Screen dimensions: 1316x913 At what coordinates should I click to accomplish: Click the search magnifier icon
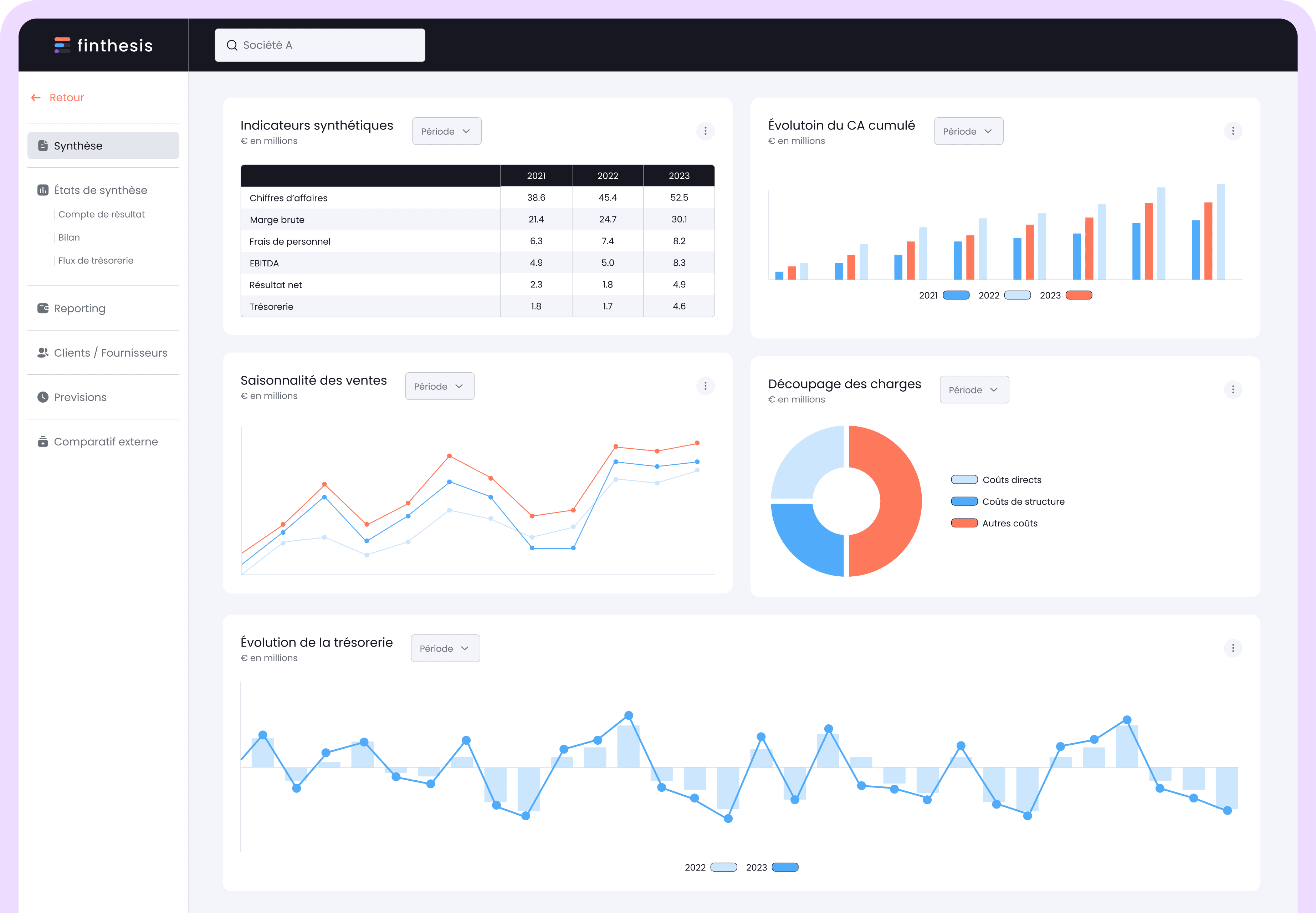click(232, 45)
